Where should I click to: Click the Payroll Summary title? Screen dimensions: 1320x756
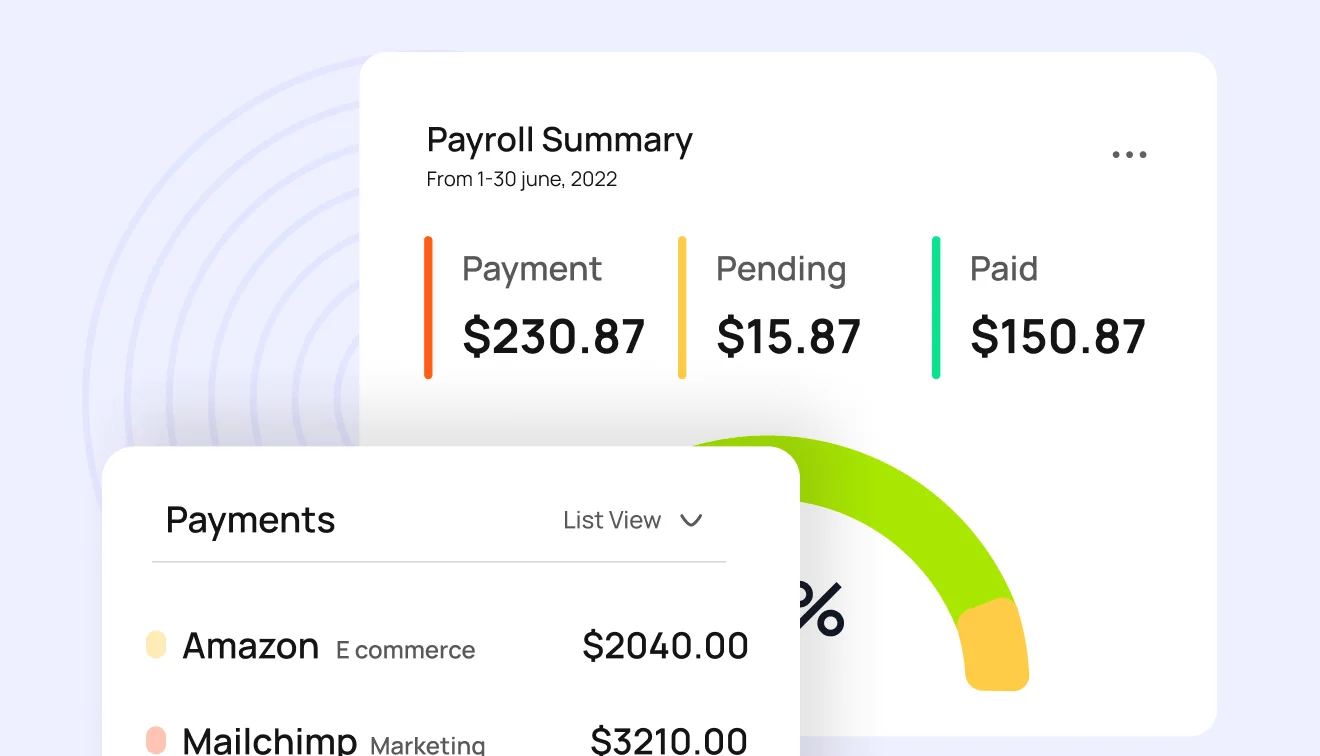(559, 140)
